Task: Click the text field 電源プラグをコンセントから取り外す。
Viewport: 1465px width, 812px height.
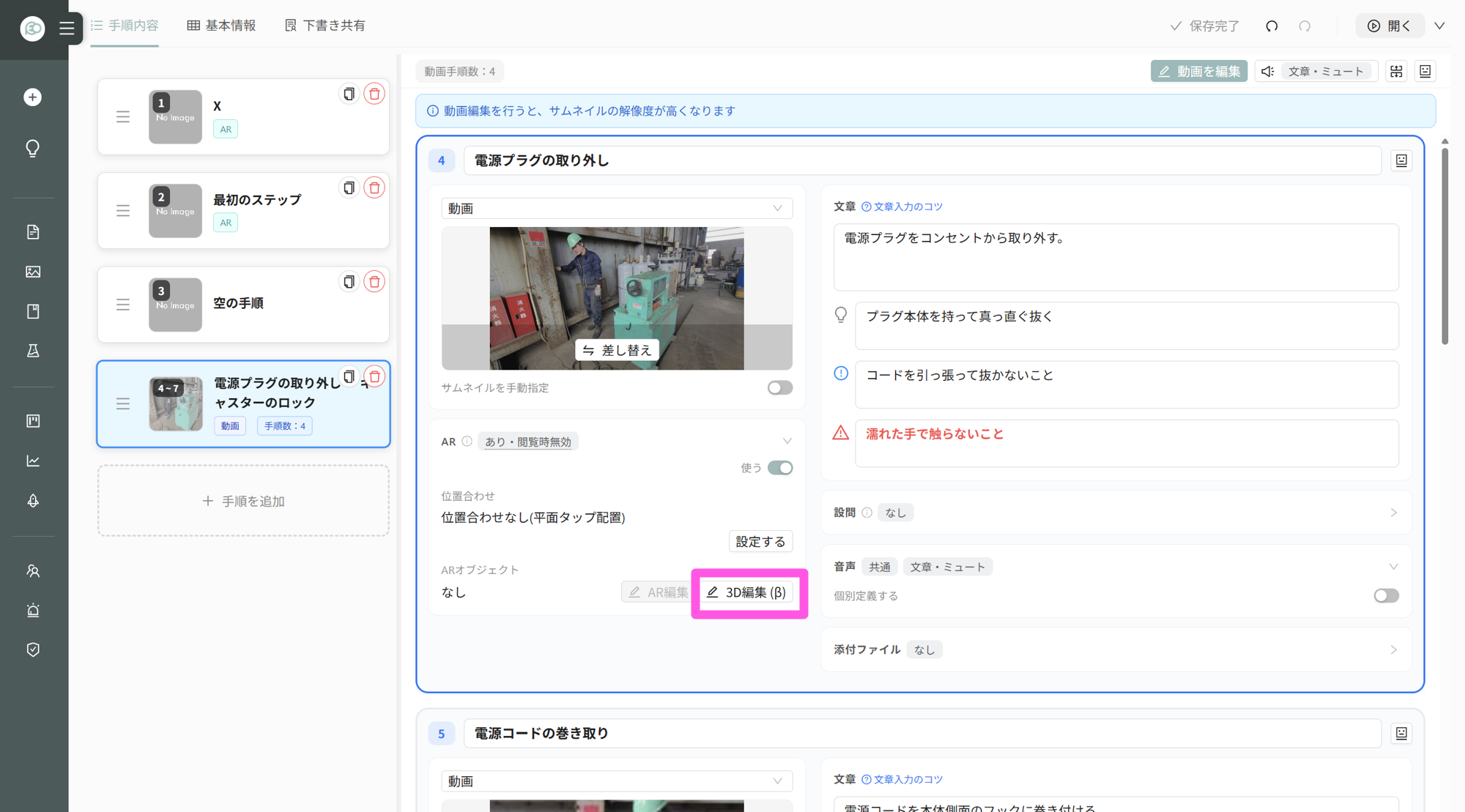Action: coord(1116,257)
